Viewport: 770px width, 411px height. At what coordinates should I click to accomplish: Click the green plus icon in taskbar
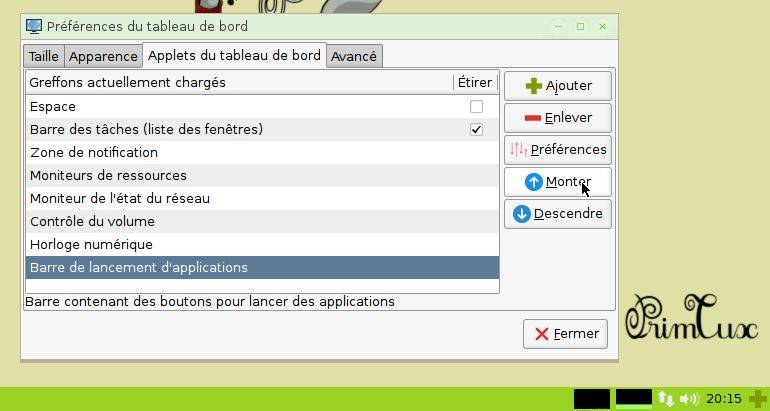tap(758, 398)
